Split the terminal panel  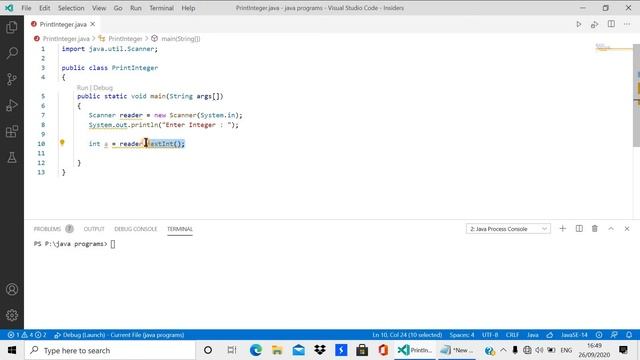(x=579, y=229)
